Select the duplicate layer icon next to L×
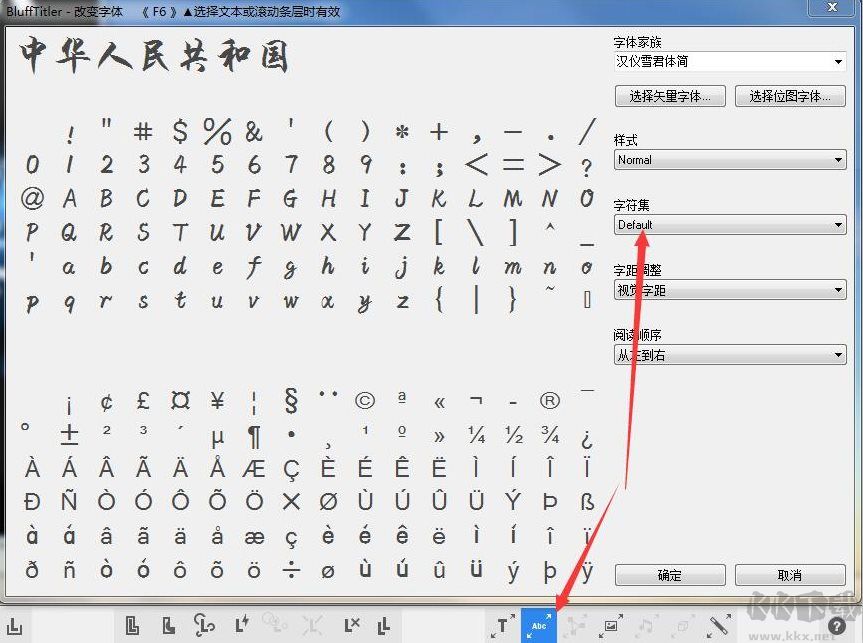 tap(384, 624)
